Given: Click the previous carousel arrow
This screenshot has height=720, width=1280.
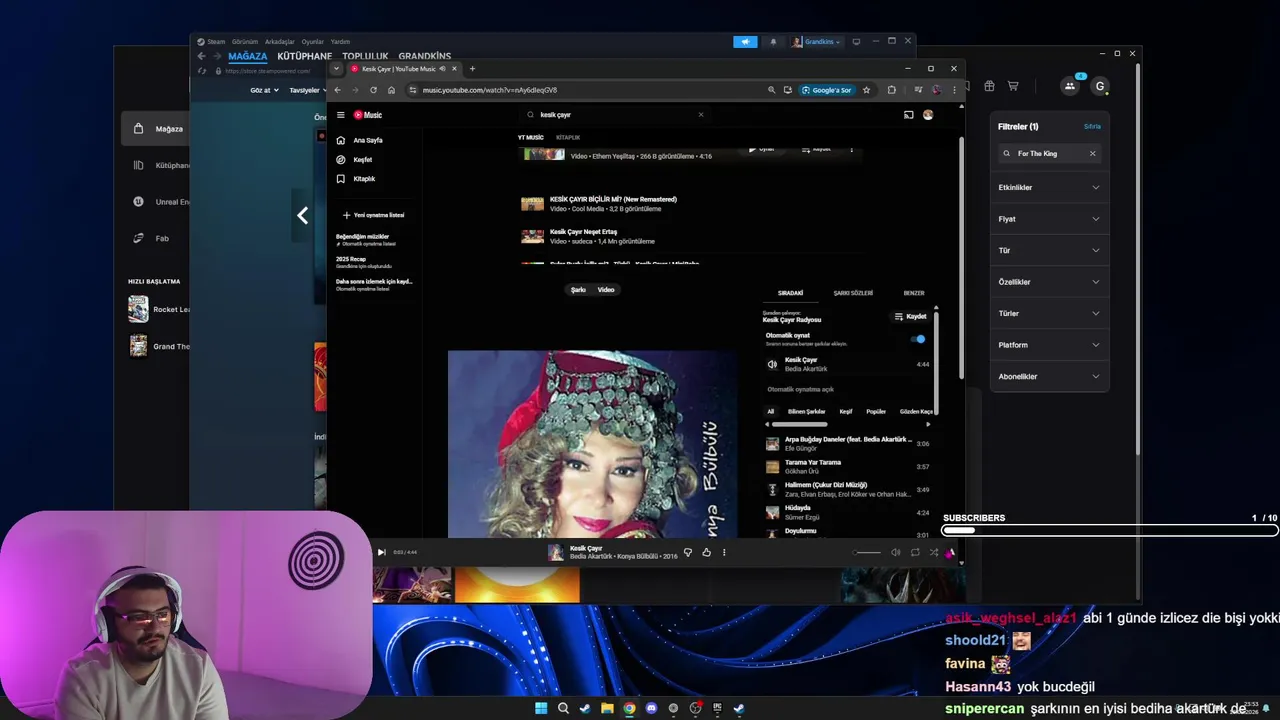Looking at the screenshot, I should point(302,215).
